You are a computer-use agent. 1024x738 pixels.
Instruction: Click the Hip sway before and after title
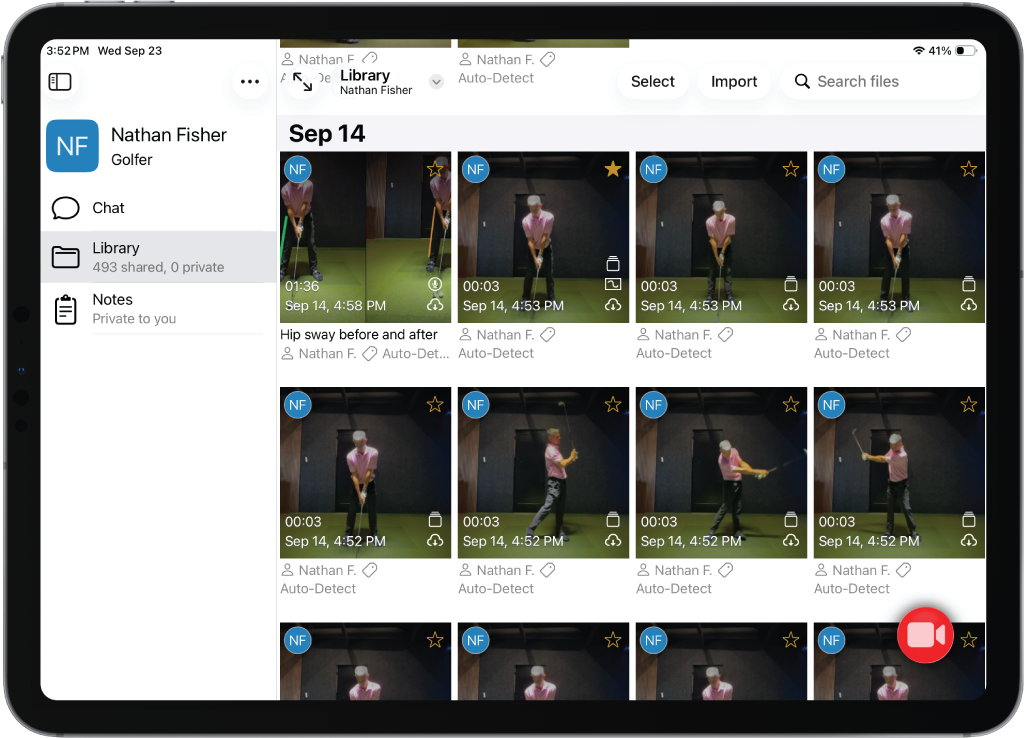tap(359, 334)
